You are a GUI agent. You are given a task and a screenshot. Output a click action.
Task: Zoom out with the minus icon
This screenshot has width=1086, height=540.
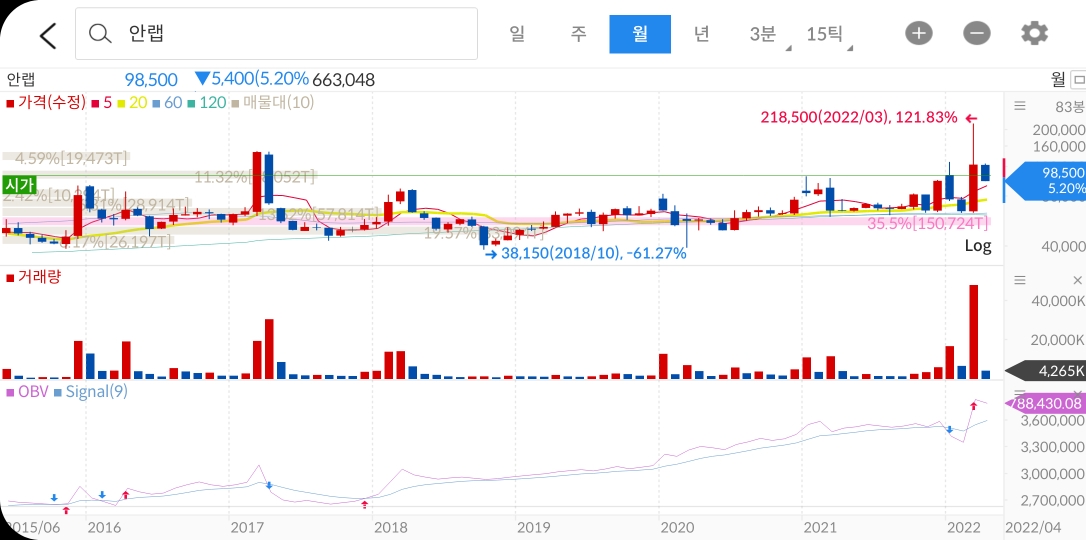coord(977,33)
